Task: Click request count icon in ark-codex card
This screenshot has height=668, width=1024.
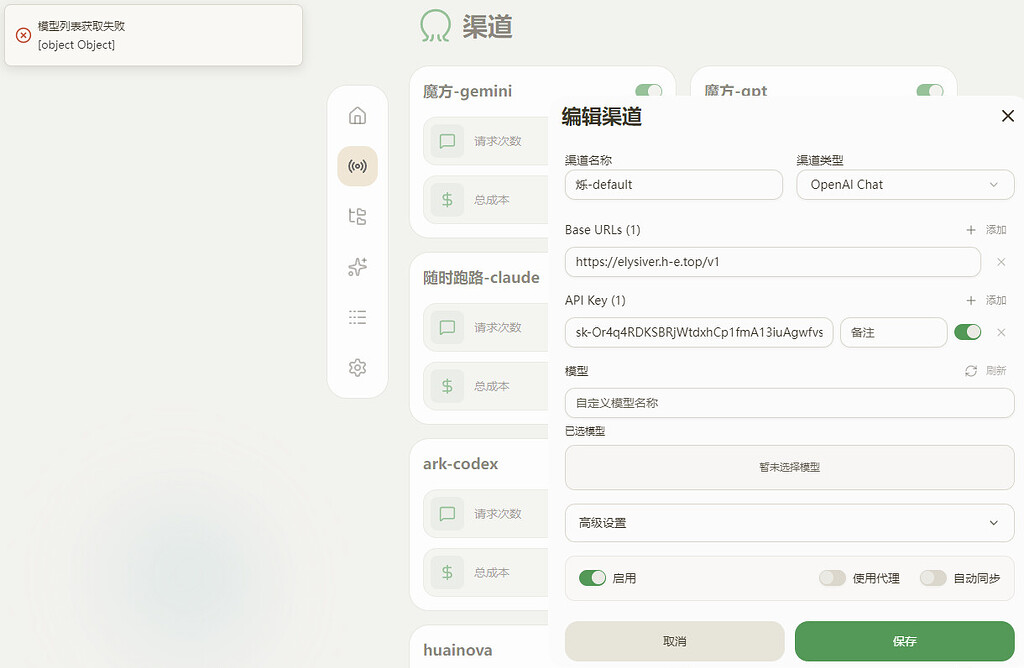Action: point(447,514)
